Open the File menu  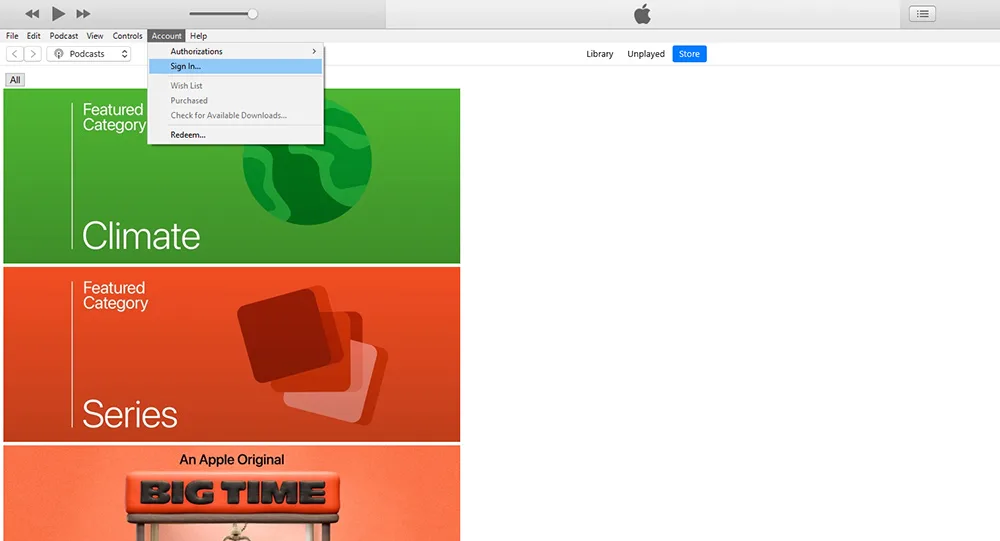(x=12, y=36)
